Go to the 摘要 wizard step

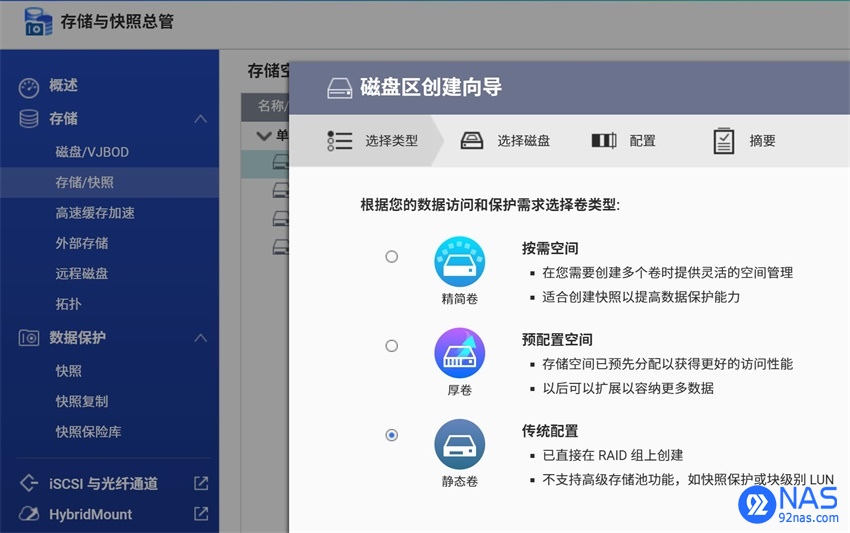coord(744,141)
